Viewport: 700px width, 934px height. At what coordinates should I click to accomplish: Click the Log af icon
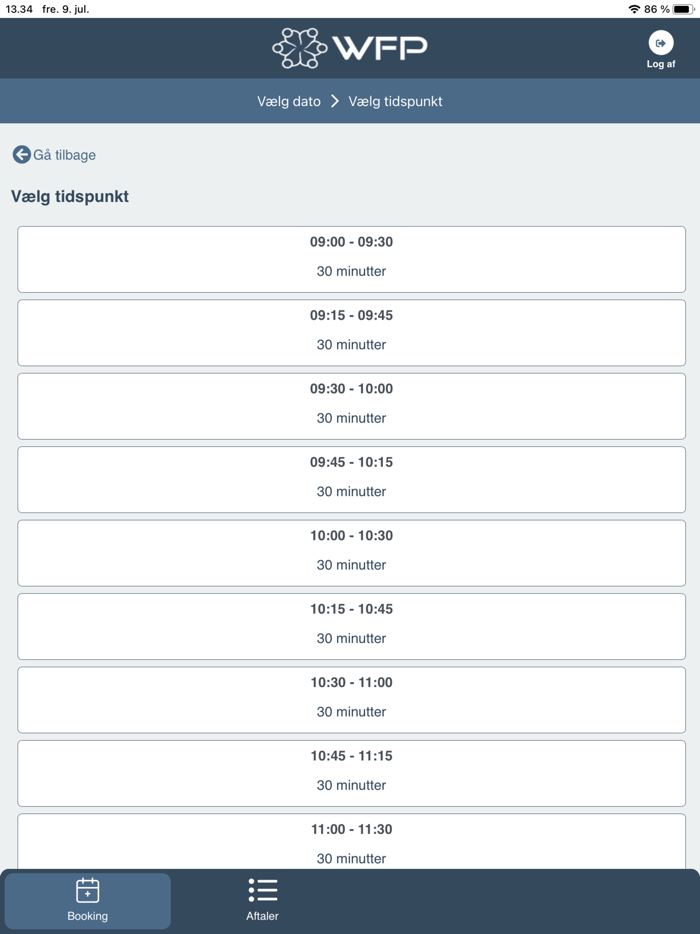click(660, 45)
